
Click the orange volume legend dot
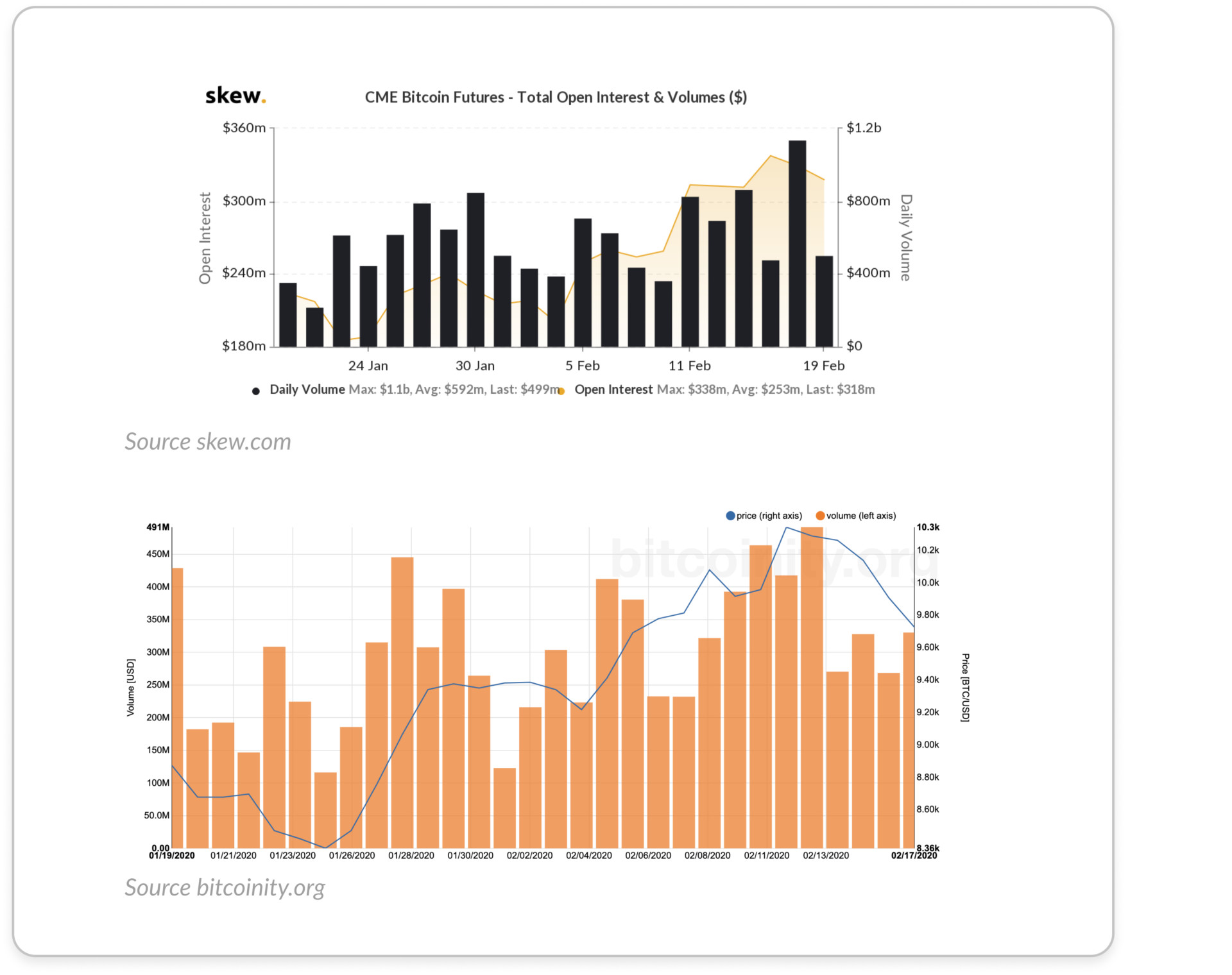point(820,516)
